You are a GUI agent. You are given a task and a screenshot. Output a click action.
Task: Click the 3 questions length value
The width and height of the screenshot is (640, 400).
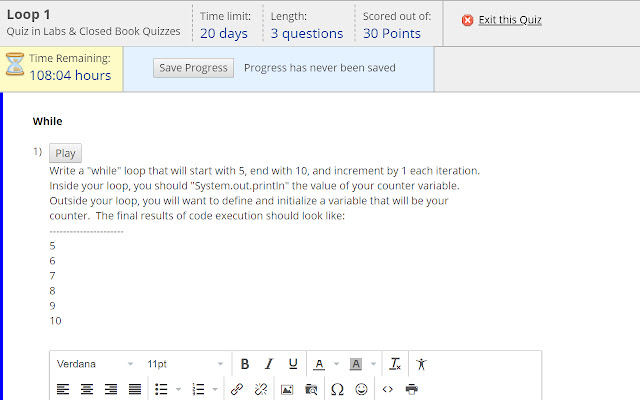point(307,33)
